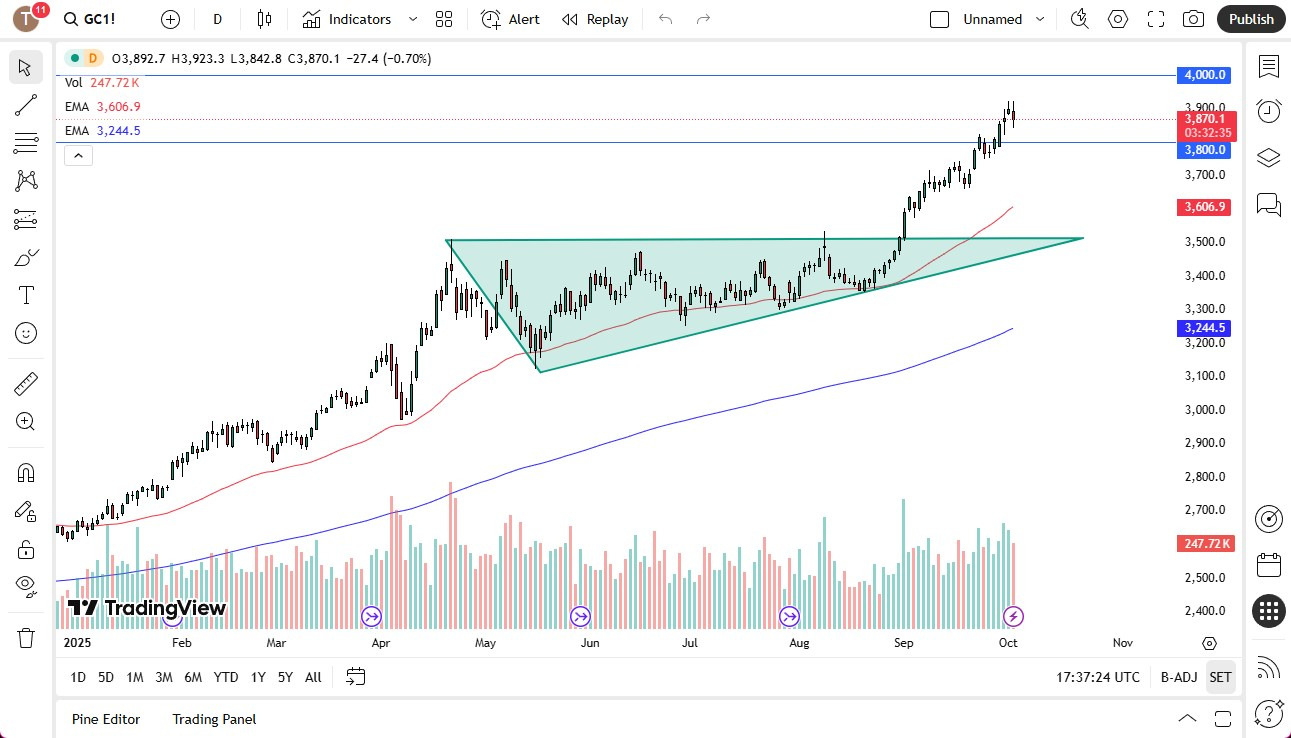This screenshot has width=1291, height=738.
Task: Open the Object Tree panel icon
Action: tap(1268, 157)
